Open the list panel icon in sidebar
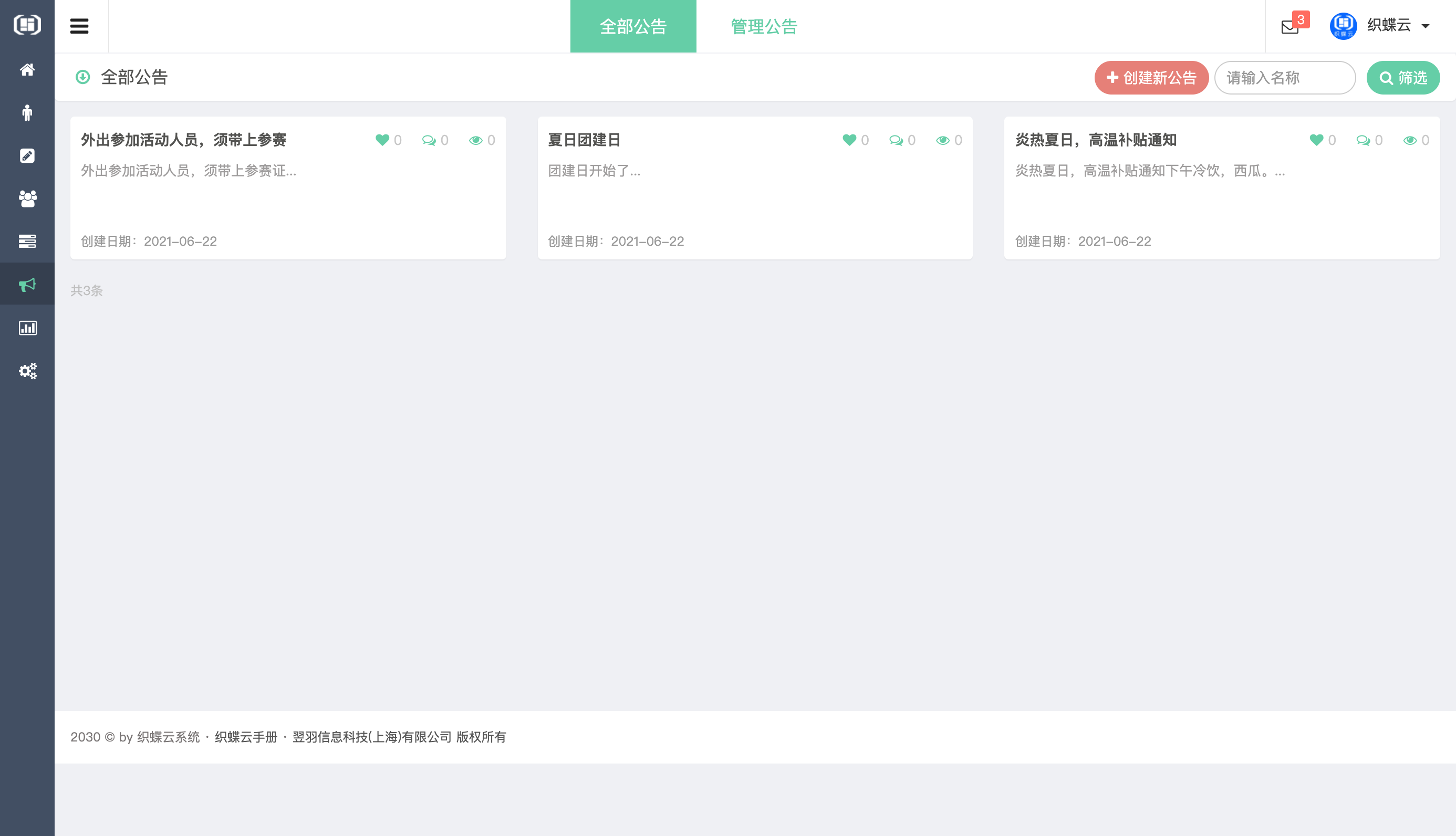Image resolution: width=1456 pixels, height=836 pixels. [27, 241]
